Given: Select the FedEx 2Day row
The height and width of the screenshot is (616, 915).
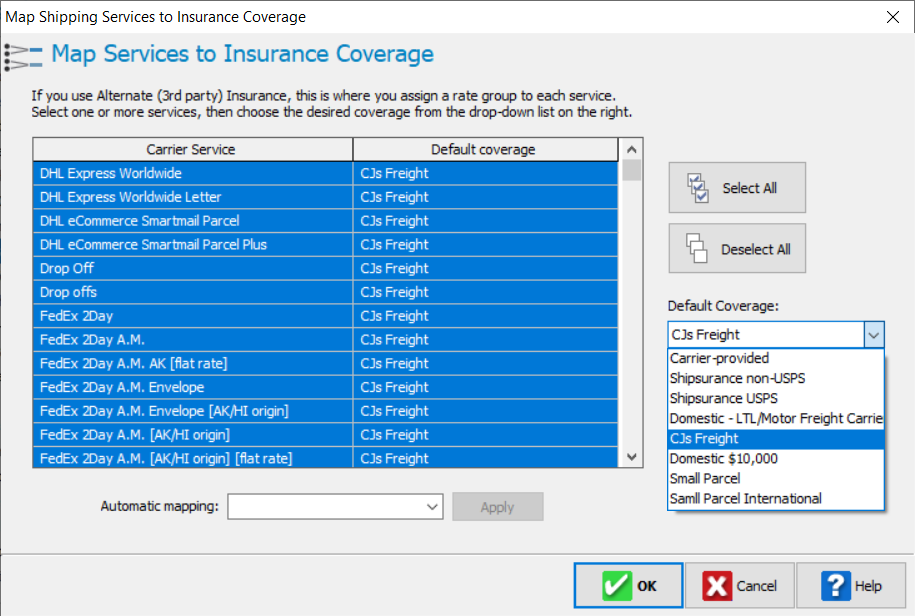Looking at the screenshot, I should (325, 316).
